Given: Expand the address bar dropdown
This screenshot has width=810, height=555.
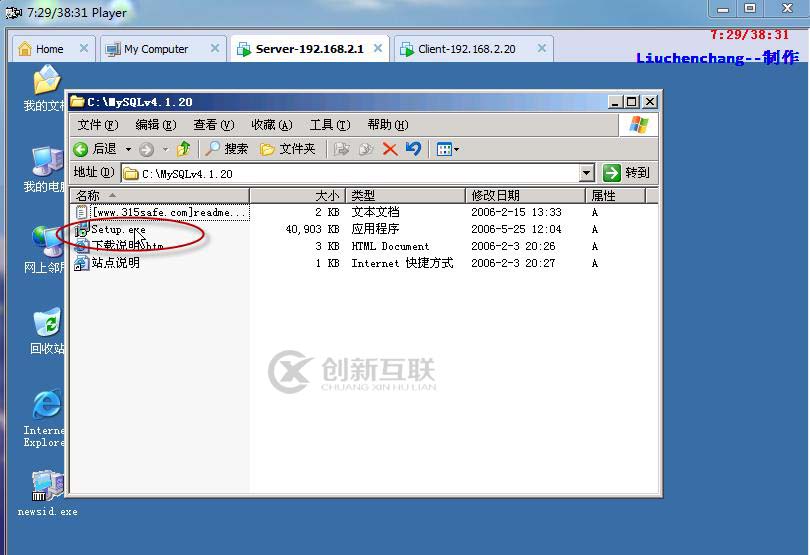Looking at the screenshot, I should 586,173.
